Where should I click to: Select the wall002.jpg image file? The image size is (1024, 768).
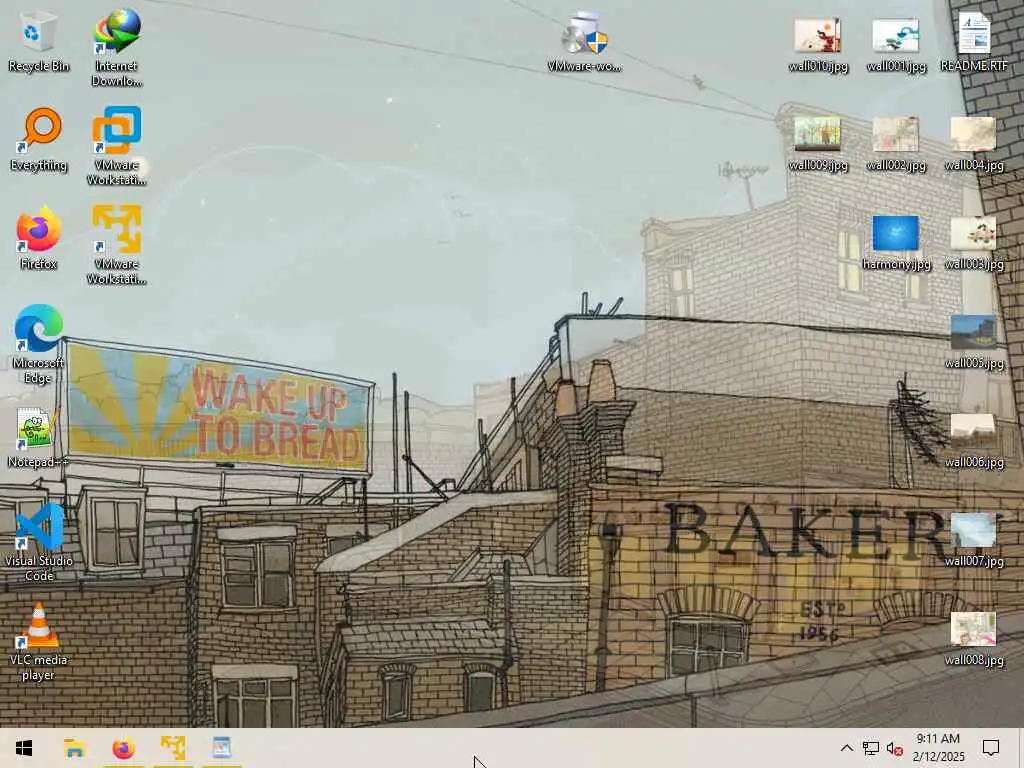click(896, 144)
